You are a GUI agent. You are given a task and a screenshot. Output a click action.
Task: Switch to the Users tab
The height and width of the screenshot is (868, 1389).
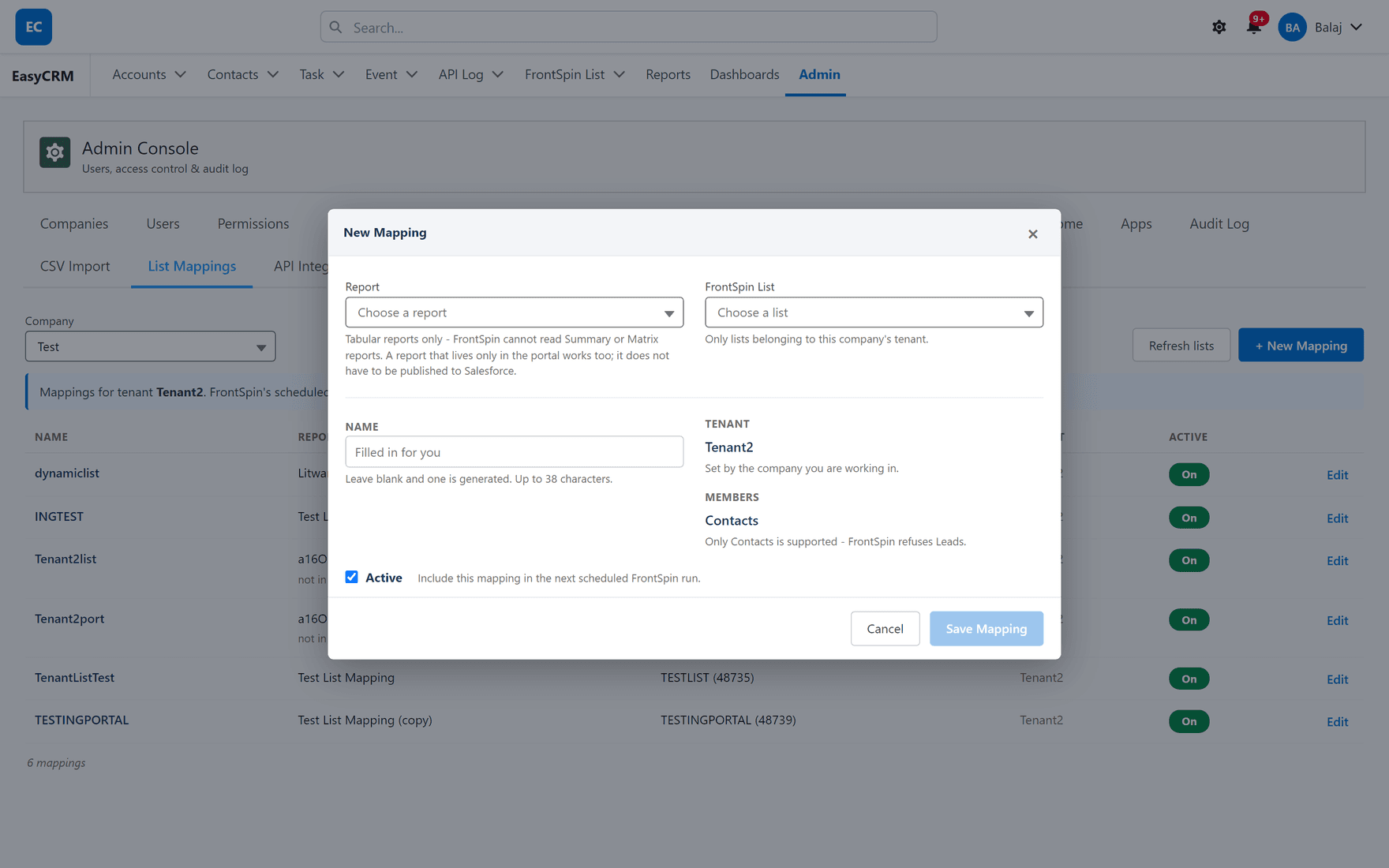[x=163, y=223]
